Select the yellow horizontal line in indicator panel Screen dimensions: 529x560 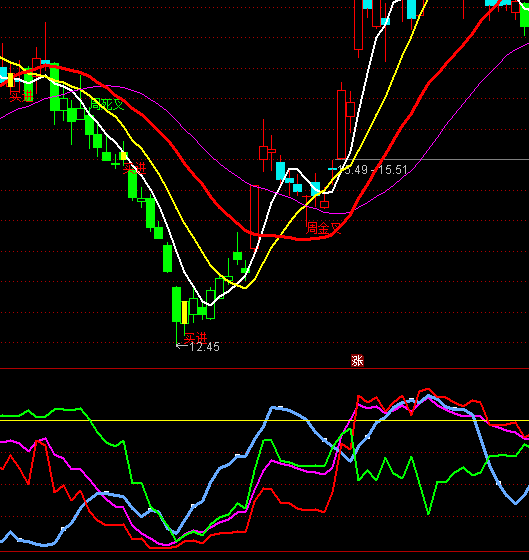tap(264, 420)
